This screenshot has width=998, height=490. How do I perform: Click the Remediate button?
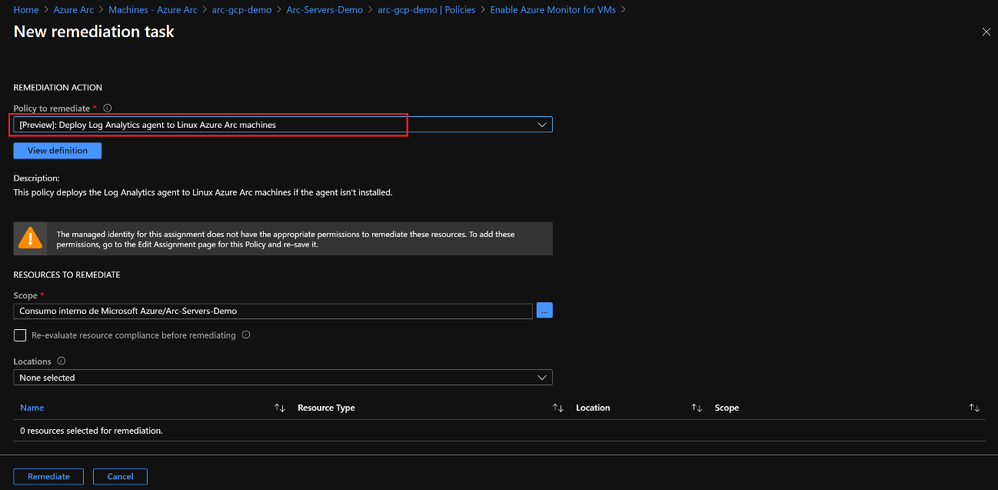(x=48, y=477)
